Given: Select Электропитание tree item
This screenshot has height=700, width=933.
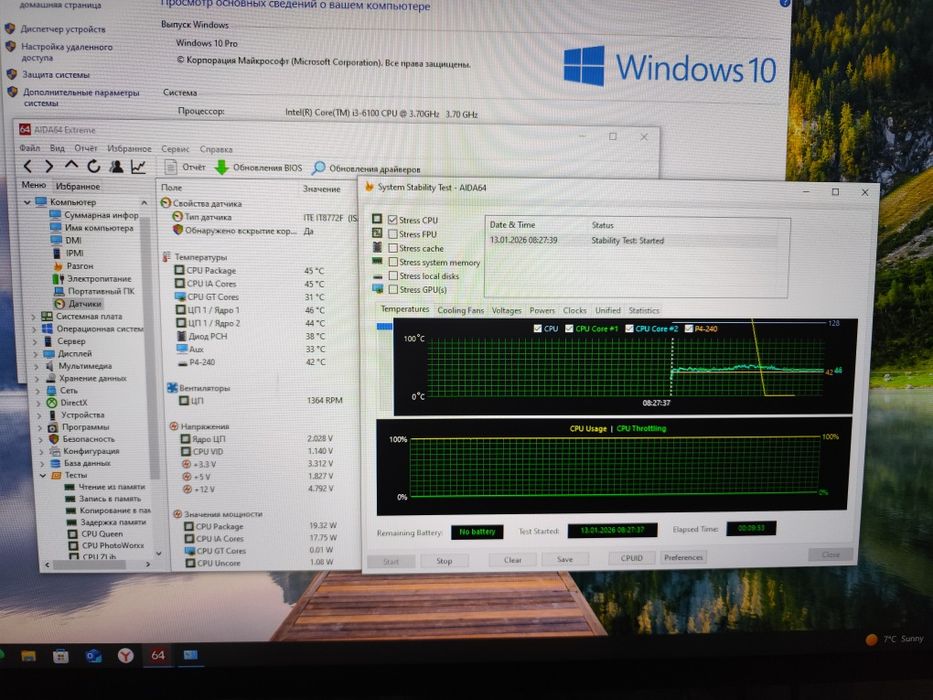Looking at the screenshot, I should click(92, 278).
